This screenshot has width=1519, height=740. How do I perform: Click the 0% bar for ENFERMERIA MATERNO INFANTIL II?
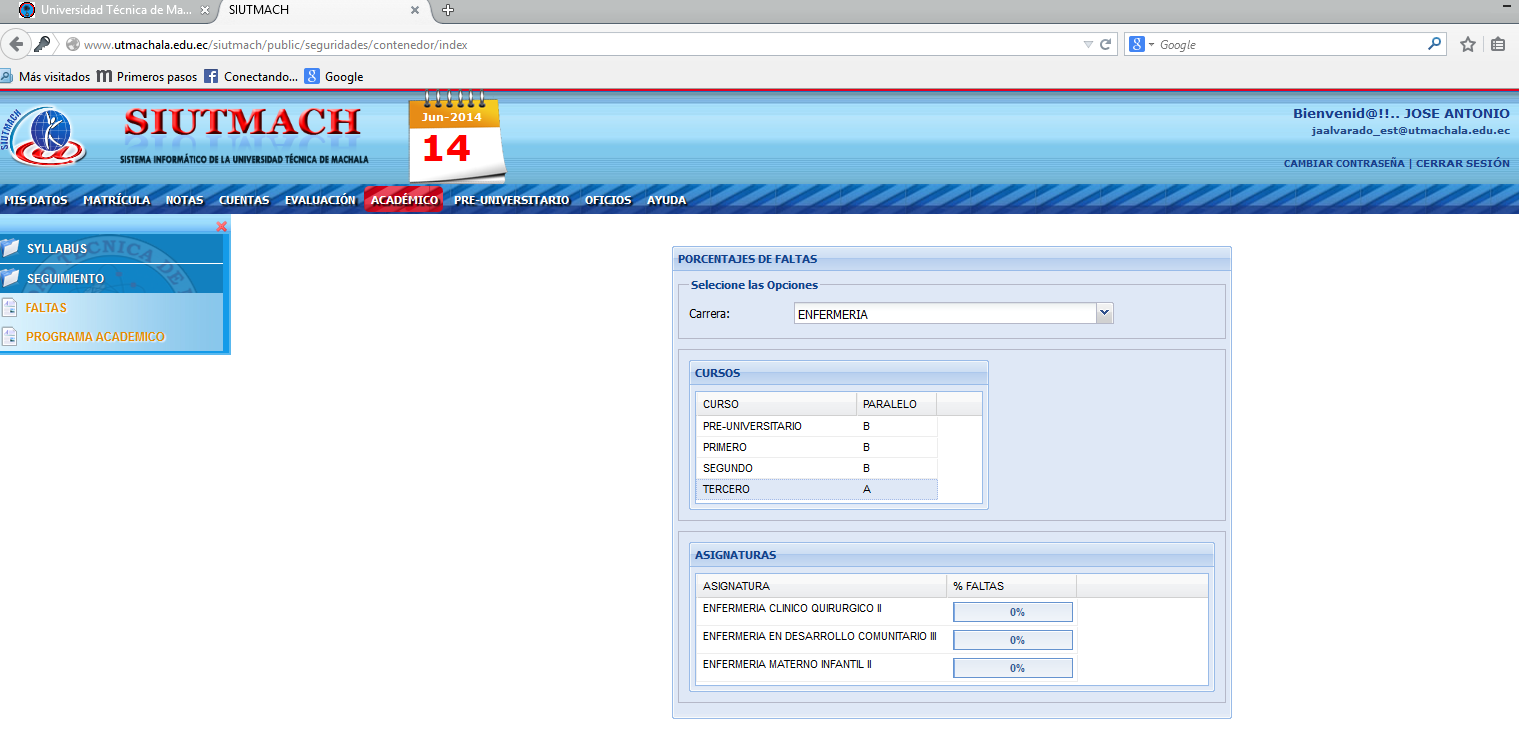(x=1013, y=668)
